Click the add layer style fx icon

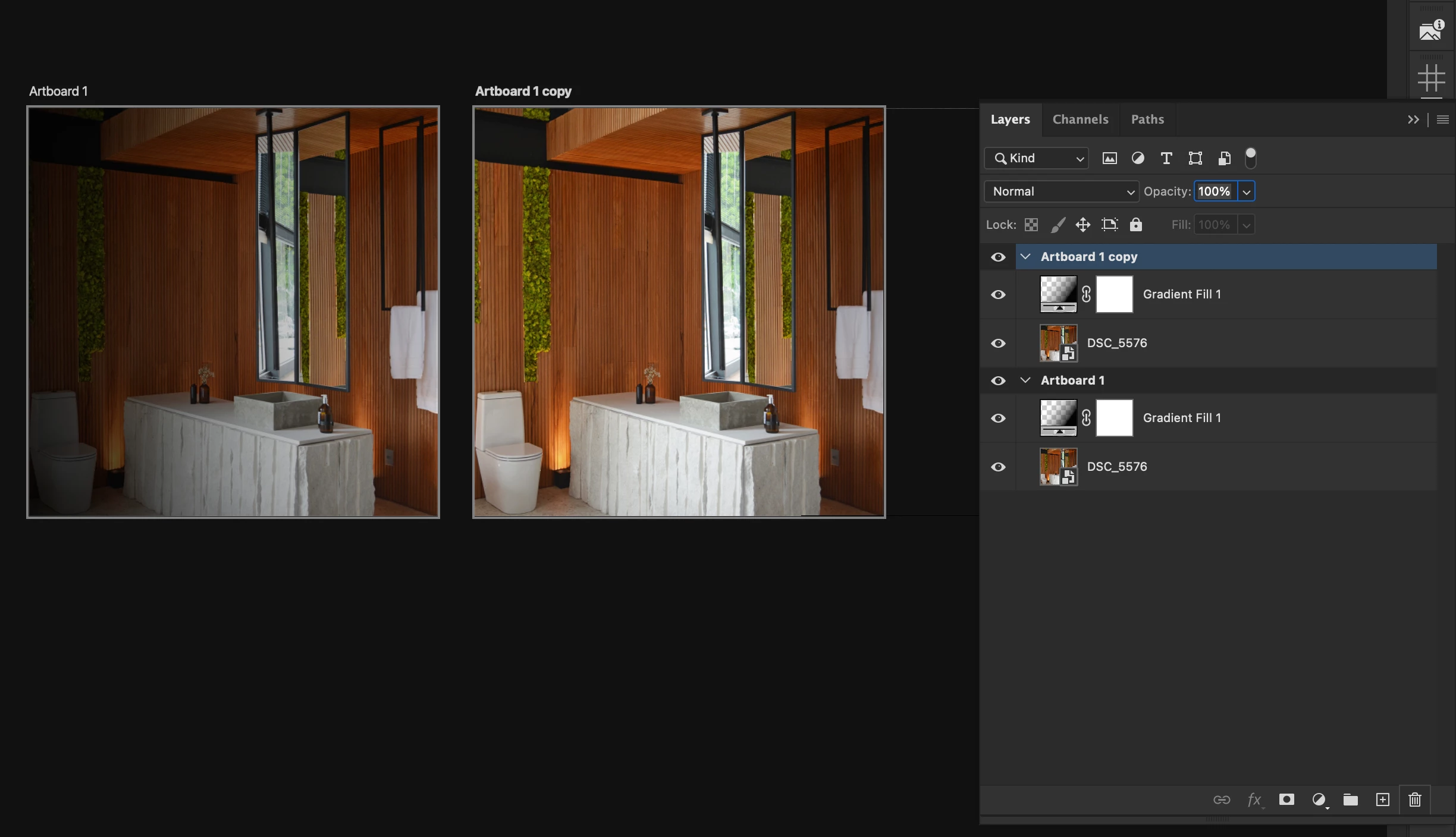(x=1254, y=800)
